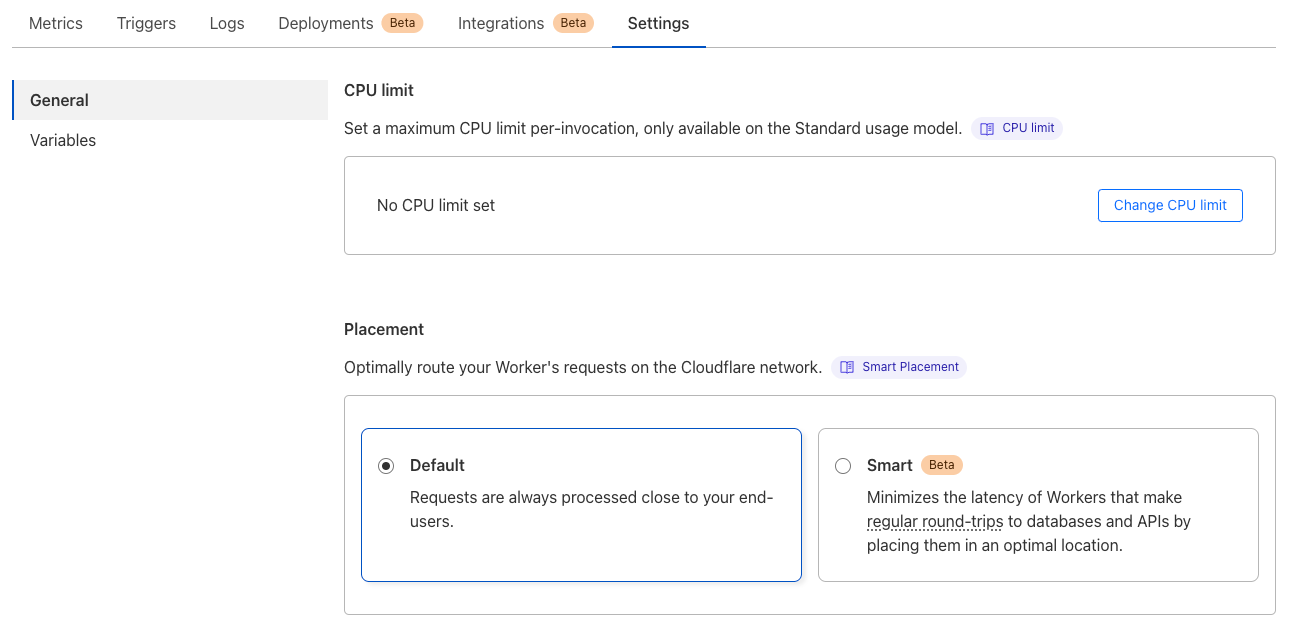Viewport: 1298px width, 632px height.
Task: Open the Deployments tab
Action: click(326, 23)
